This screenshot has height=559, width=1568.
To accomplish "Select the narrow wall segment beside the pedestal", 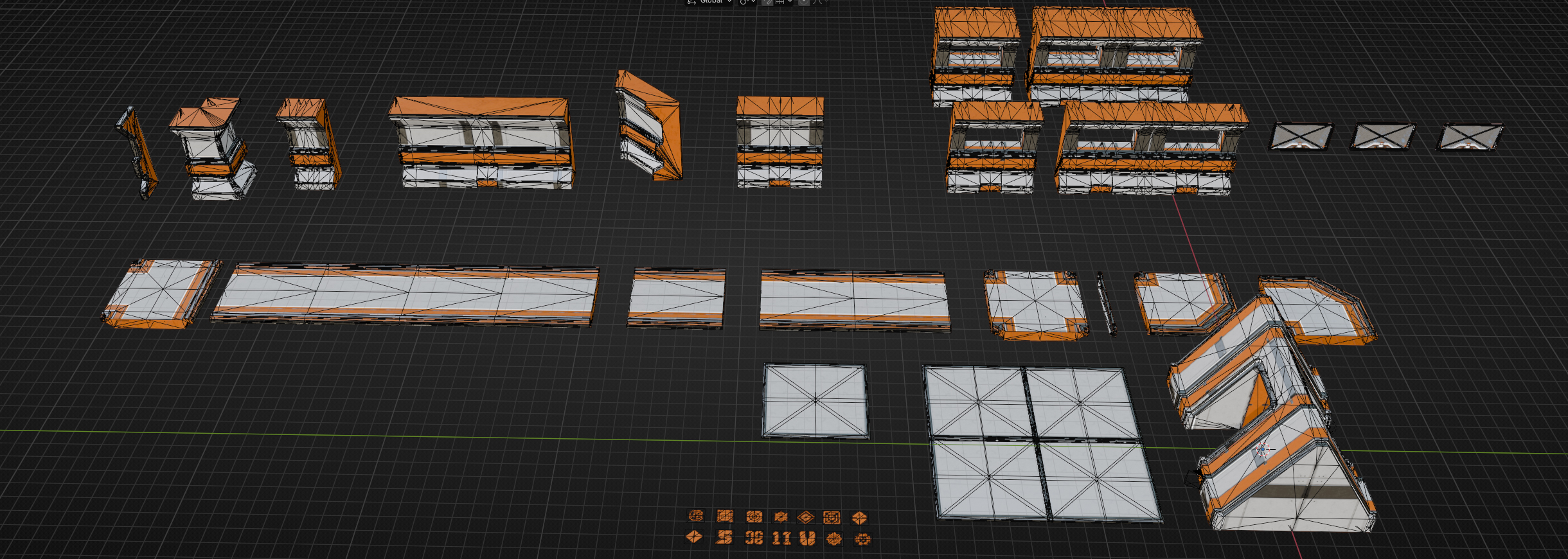I will click(x=308, y=144).
